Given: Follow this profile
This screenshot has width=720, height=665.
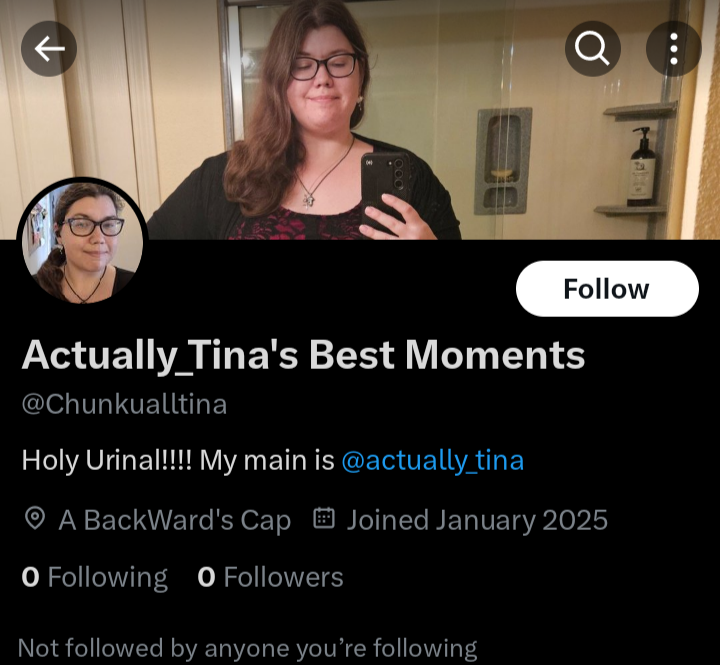Looking at the screenshot, I should (607, 289).
